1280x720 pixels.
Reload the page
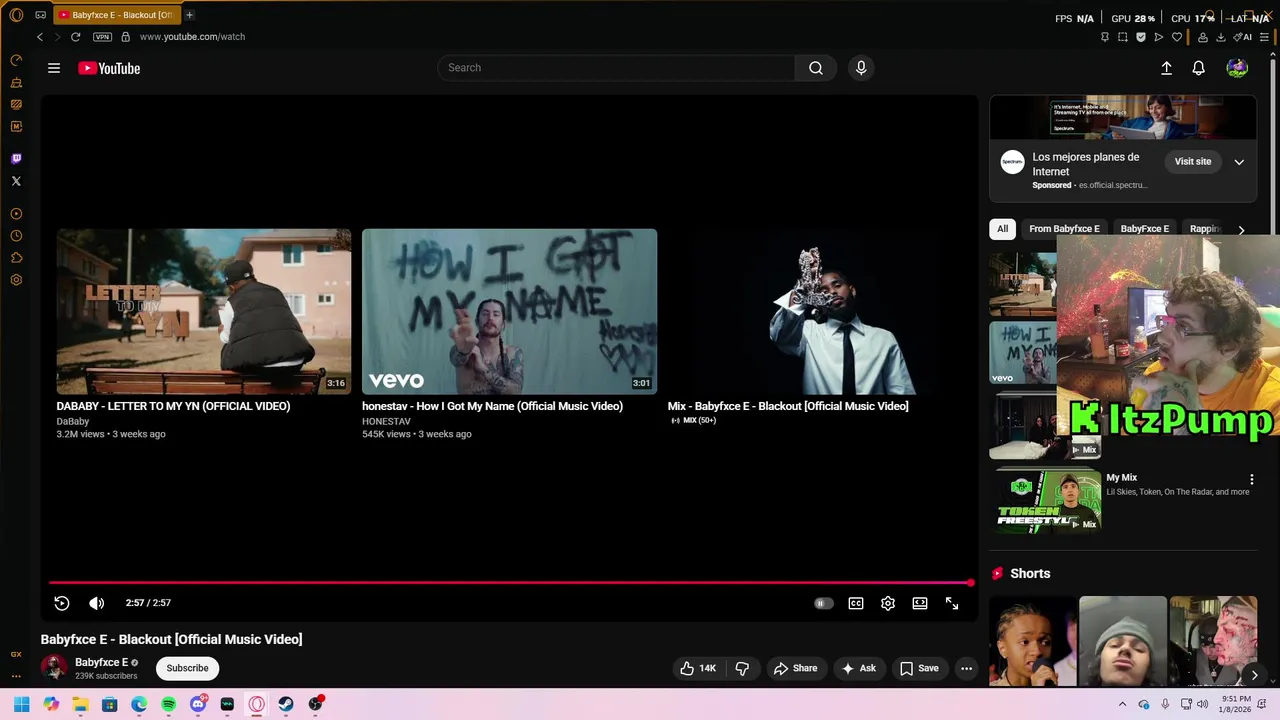(x=75, y=37)
